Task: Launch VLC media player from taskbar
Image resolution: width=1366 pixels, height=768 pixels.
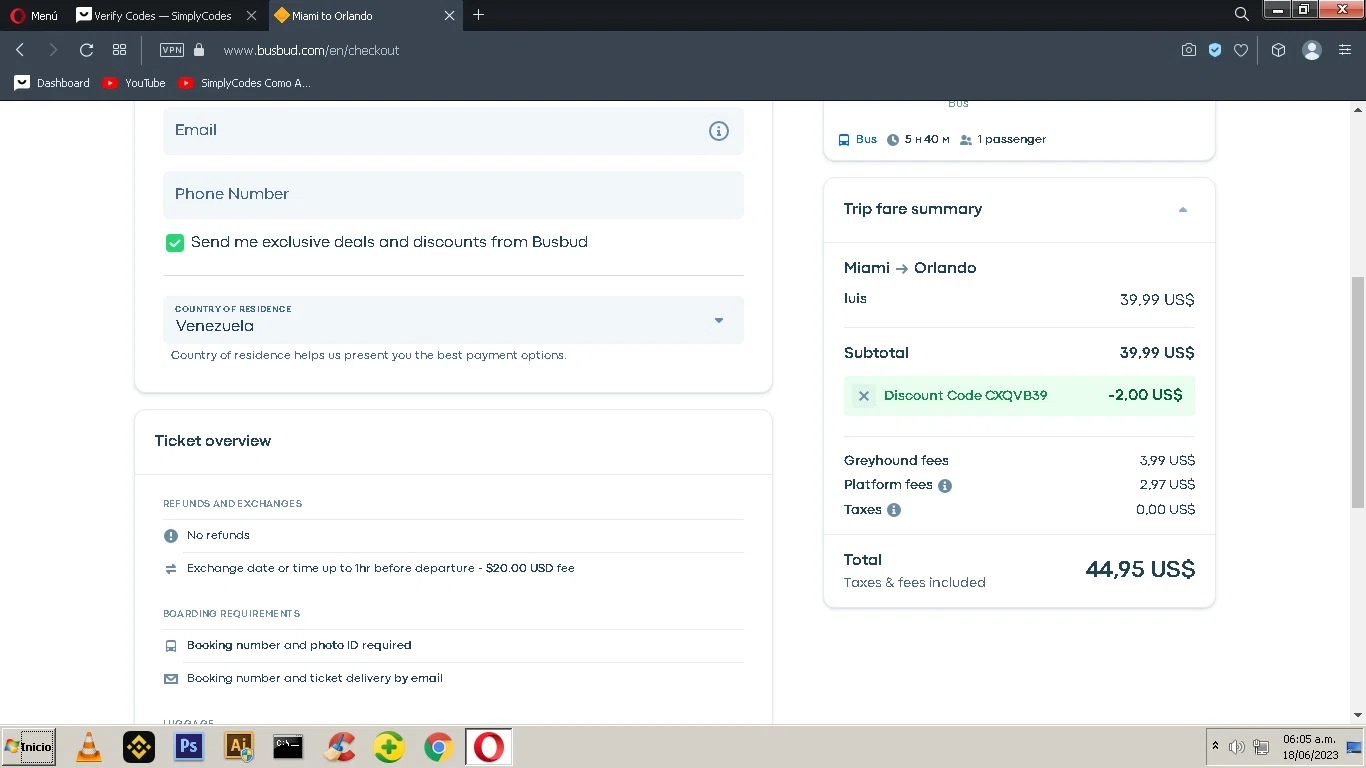Action: [89, 747]
